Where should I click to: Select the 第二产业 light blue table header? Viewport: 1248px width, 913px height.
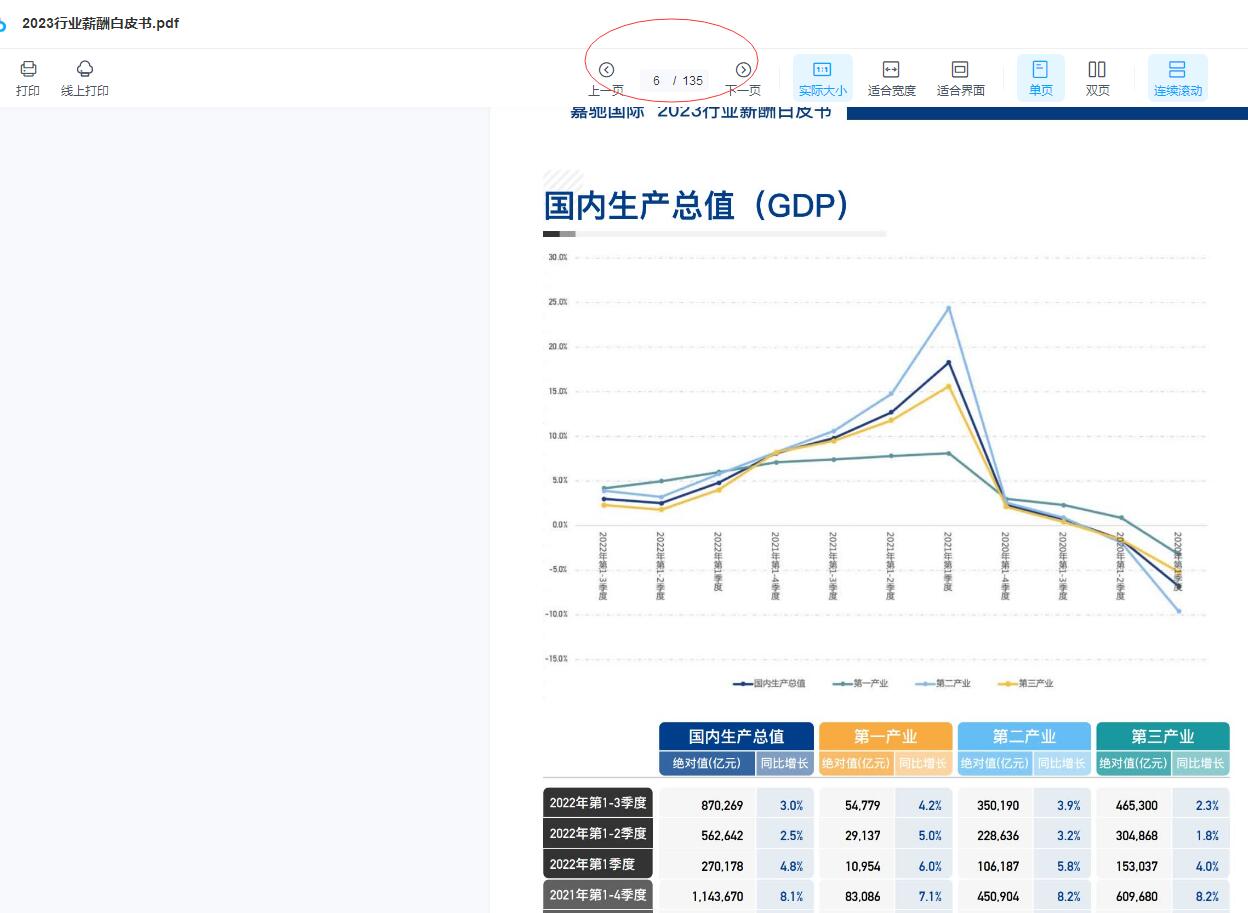(1024, 736)
